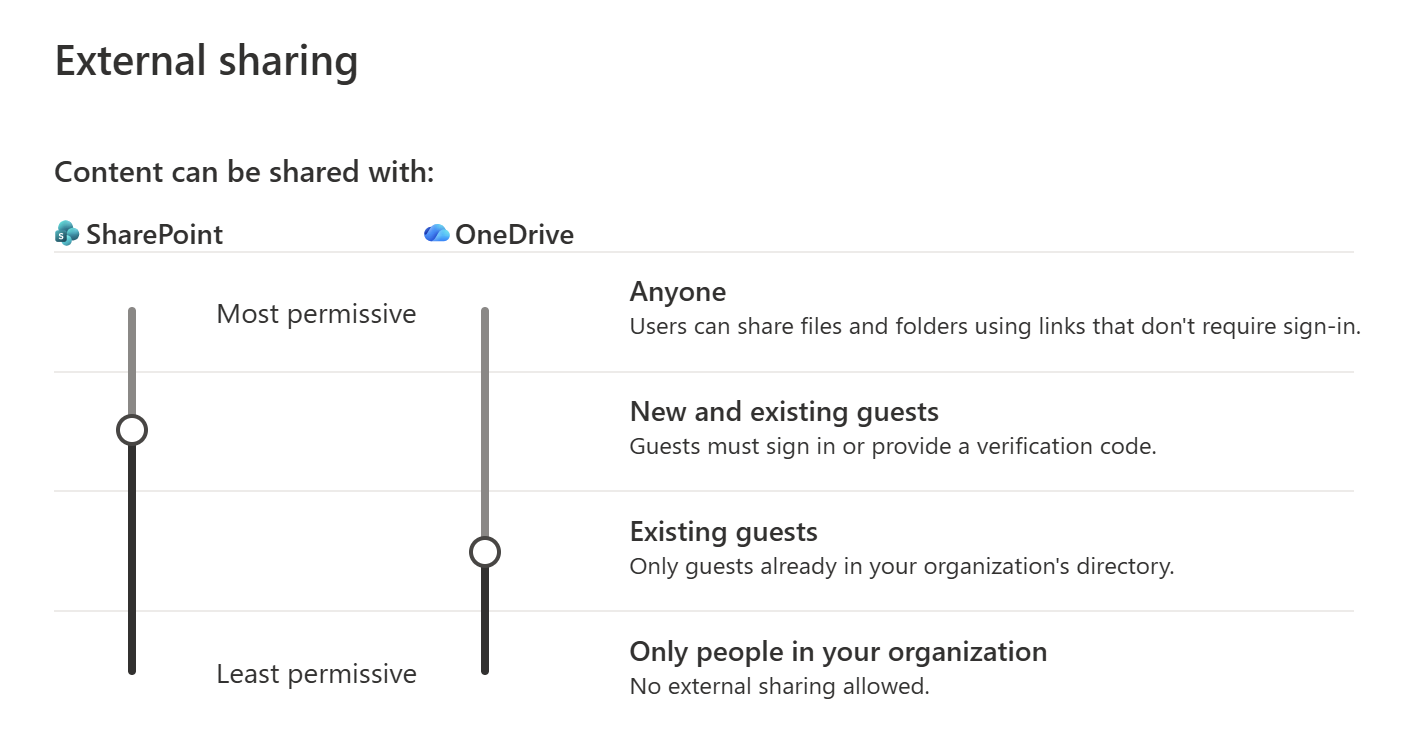
Task: Set SharePoint sharing to Only people in your organization
Action: (131, 670)
